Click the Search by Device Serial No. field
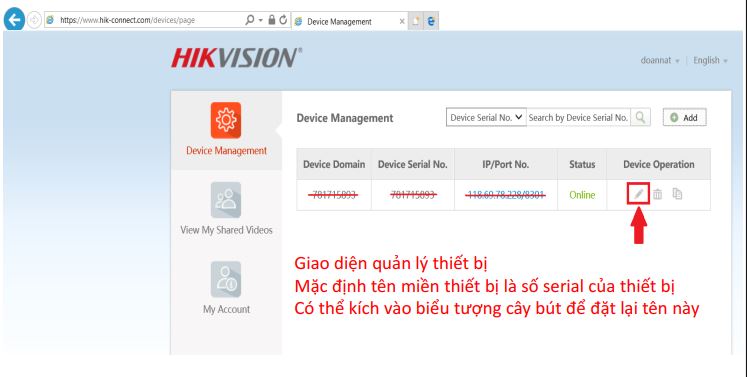 click(578, 117)
